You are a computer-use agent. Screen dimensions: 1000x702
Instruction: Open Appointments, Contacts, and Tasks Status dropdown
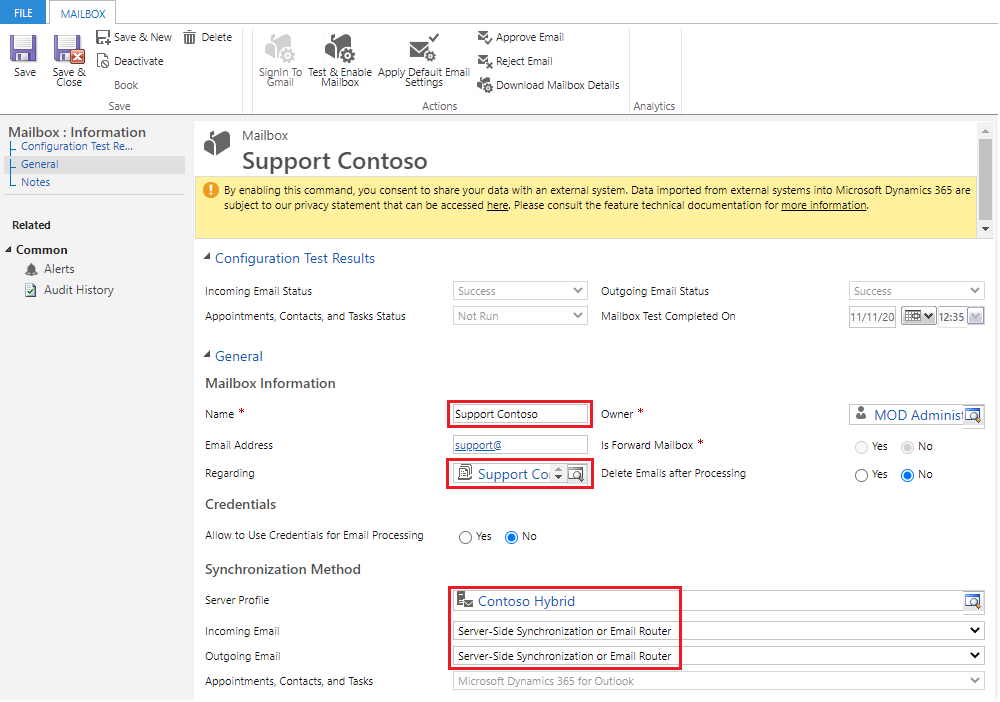point(520,316)
